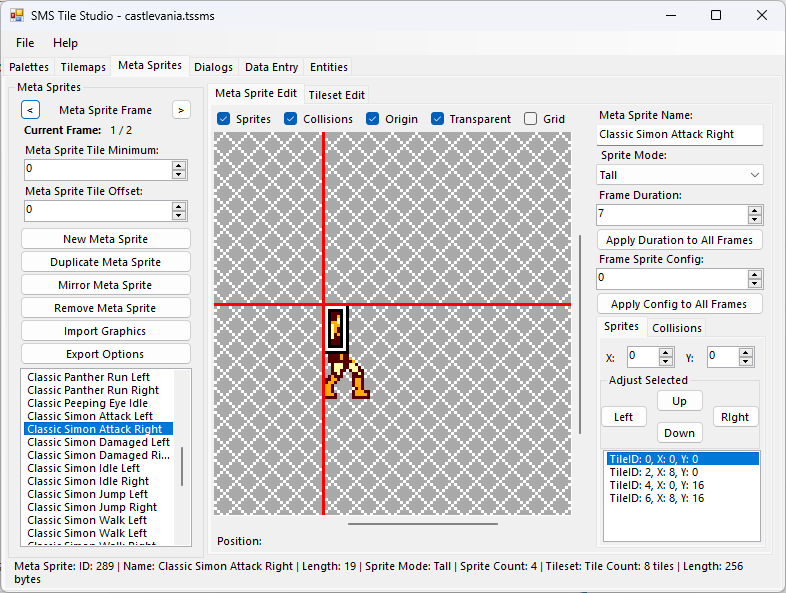Viewport: 786px width, 593px height.
Task: Decrease Meta Sprite Tile Minimum value
Action: click(179, 174)
